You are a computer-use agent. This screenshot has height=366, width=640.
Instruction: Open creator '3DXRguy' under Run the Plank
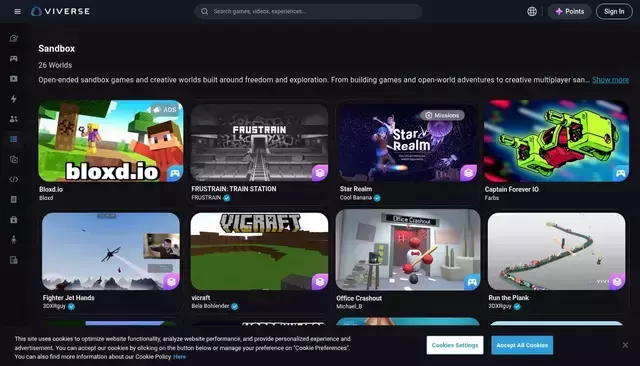[x=500, y=306]
